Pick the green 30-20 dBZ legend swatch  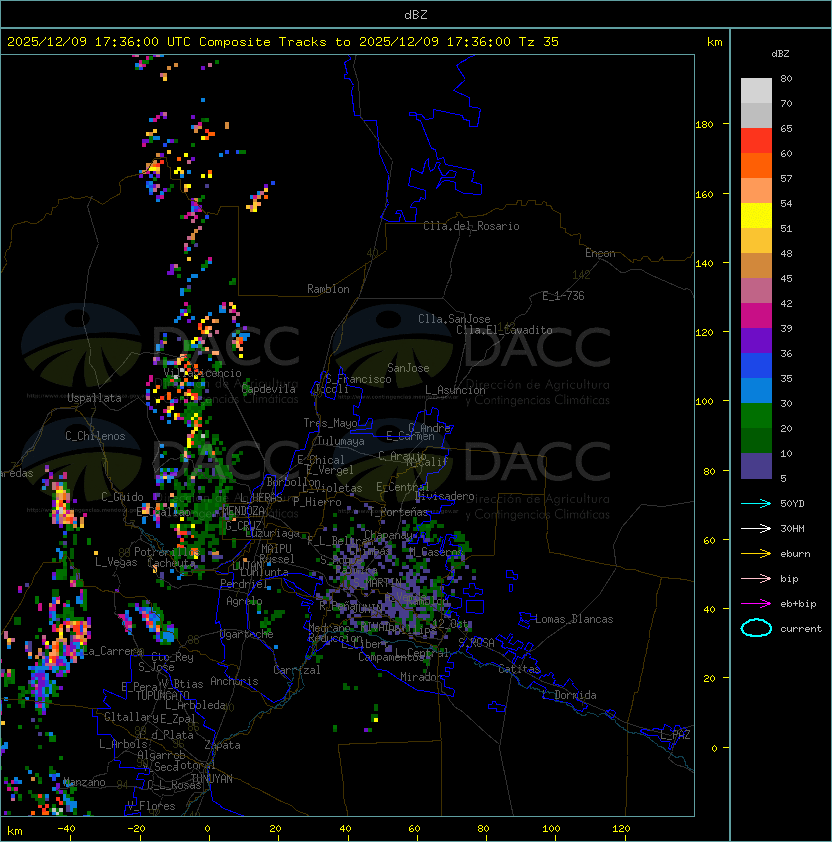pos(756,416)
